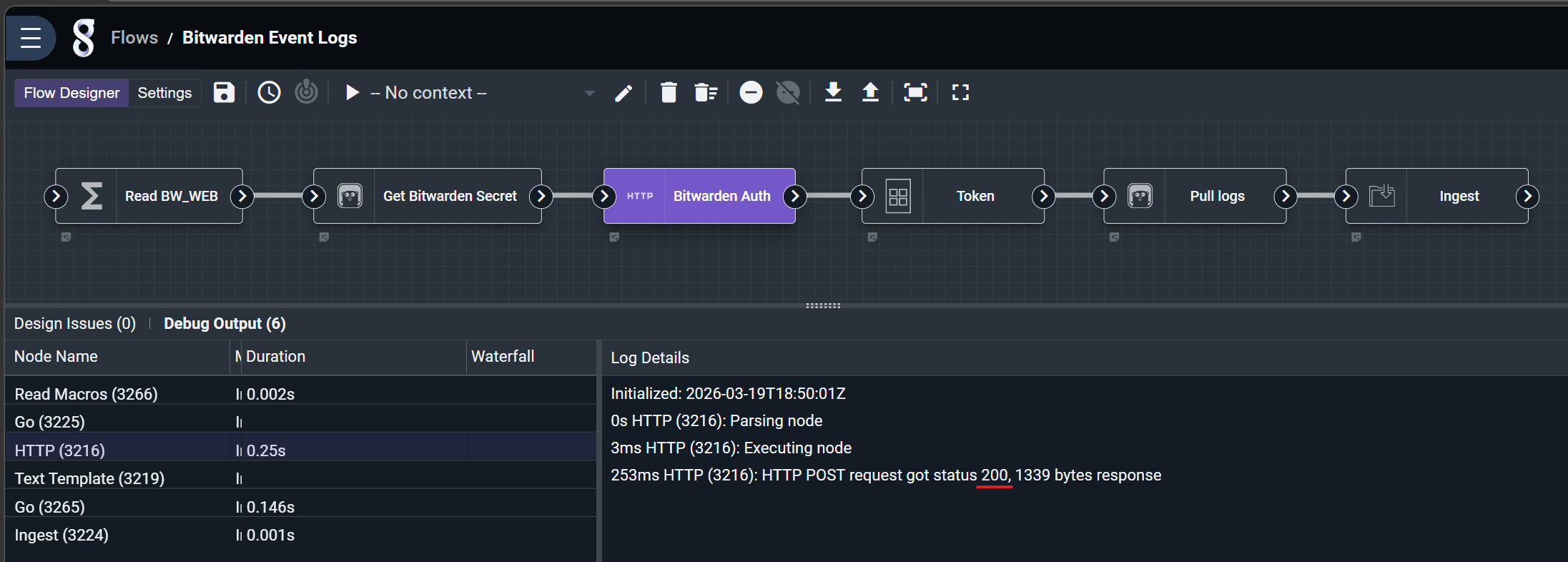This screenshot has width=1568, height=562.
Task: Open the Design Issues (0) tab
Action: point(75,324)
